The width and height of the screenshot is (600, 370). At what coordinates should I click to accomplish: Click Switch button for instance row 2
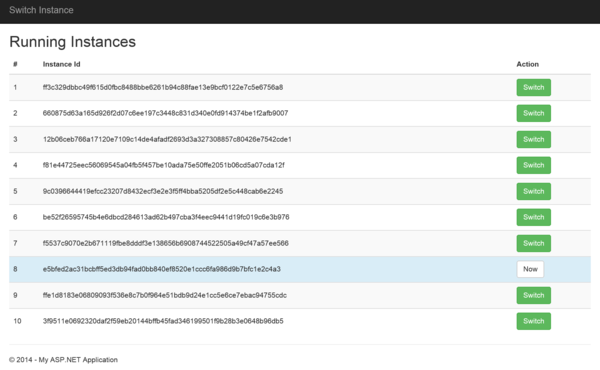[533, 113]
